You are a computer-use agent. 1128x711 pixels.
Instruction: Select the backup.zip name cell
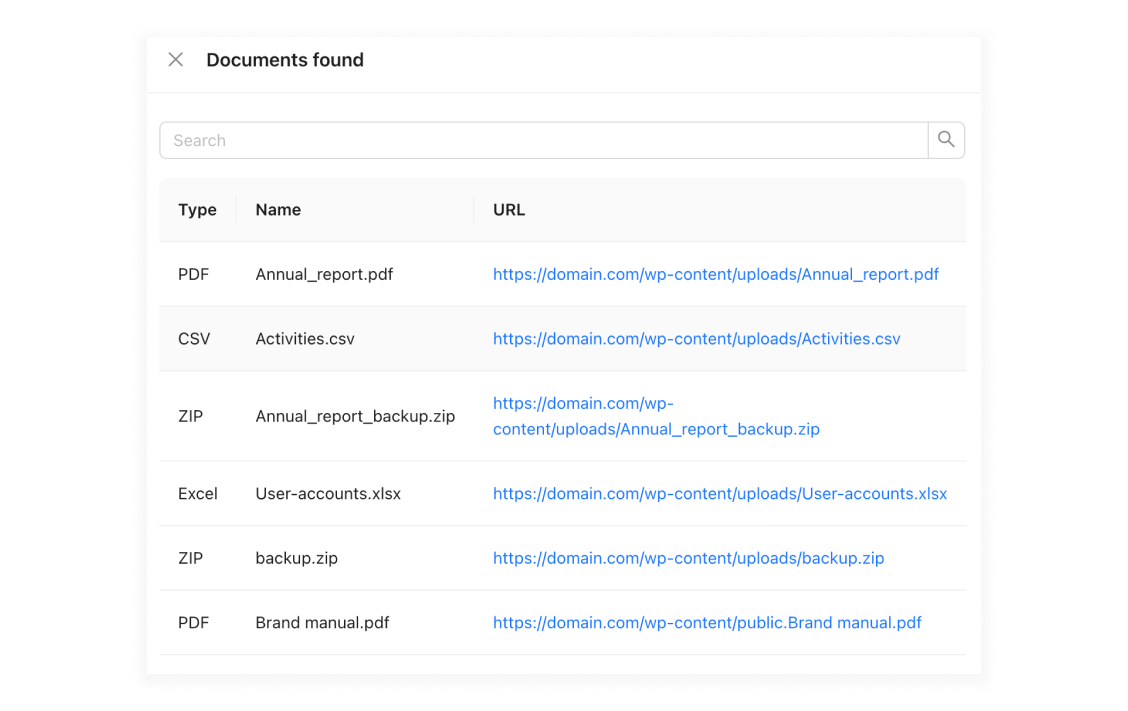[296, 558]
